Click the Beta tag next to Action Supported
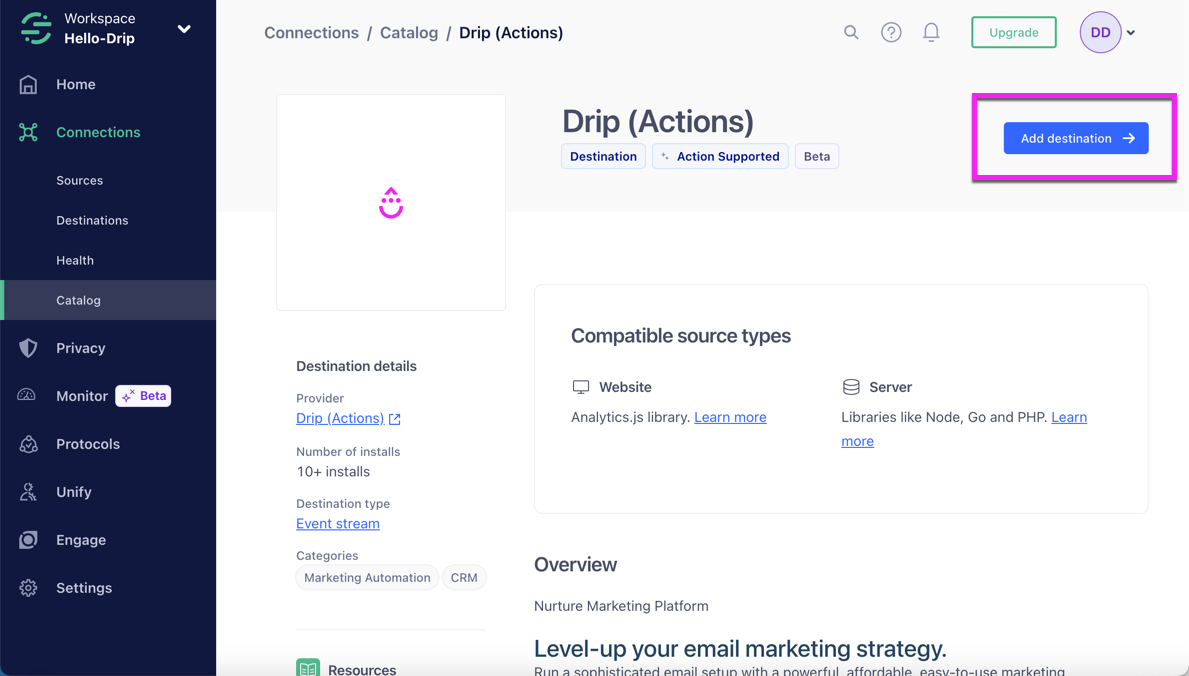Viewport: 1189px width, 676px height. 817,156
